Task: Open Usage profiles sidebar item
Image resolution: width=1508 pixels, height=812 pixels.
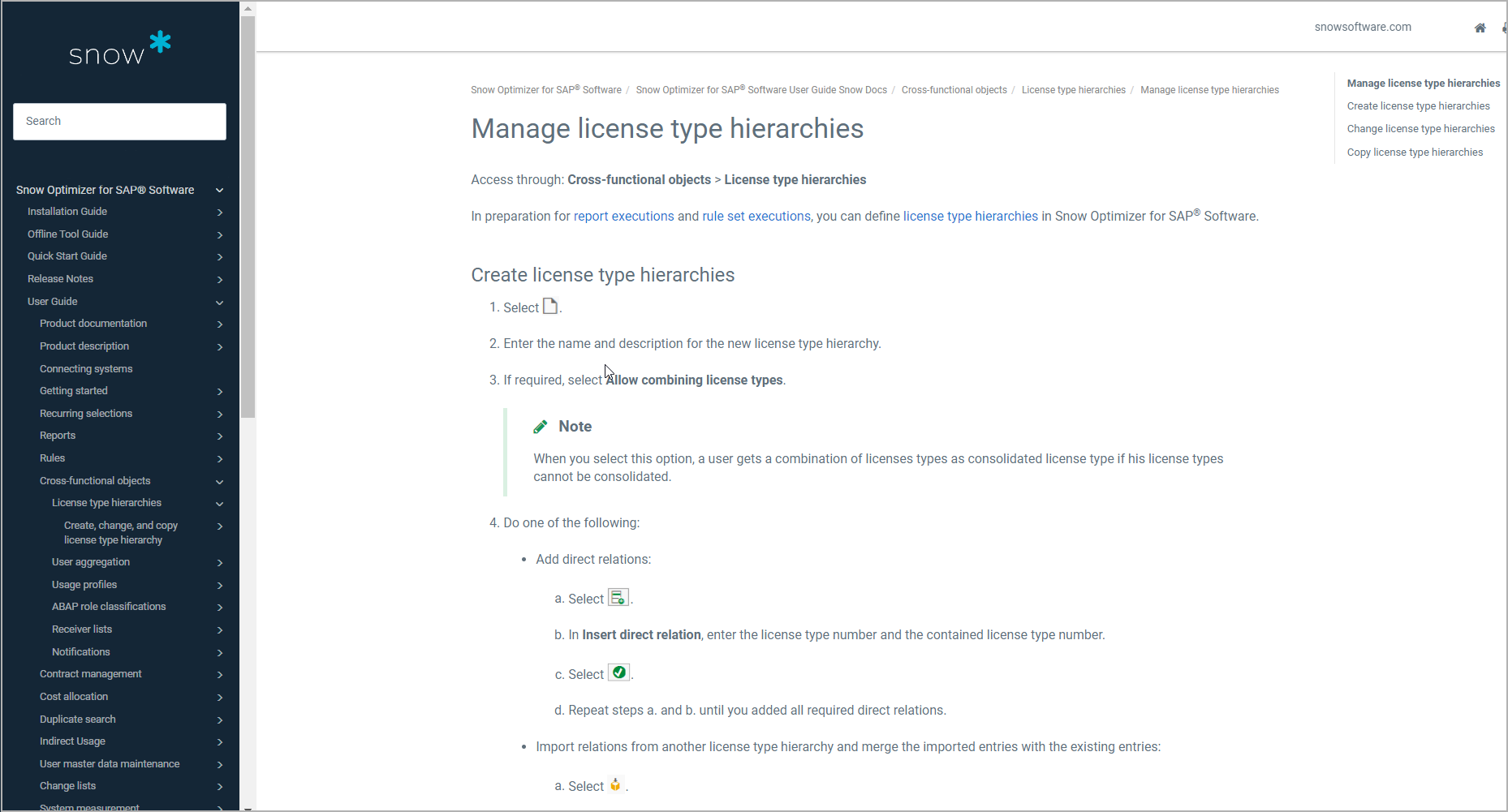Action: point(84,585)
